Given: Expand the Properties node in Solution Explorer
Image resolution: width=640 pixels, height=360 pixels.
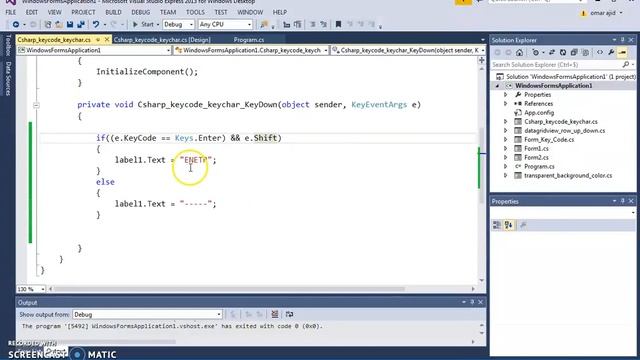Looking at the screenshot, I should pos(506,95).
